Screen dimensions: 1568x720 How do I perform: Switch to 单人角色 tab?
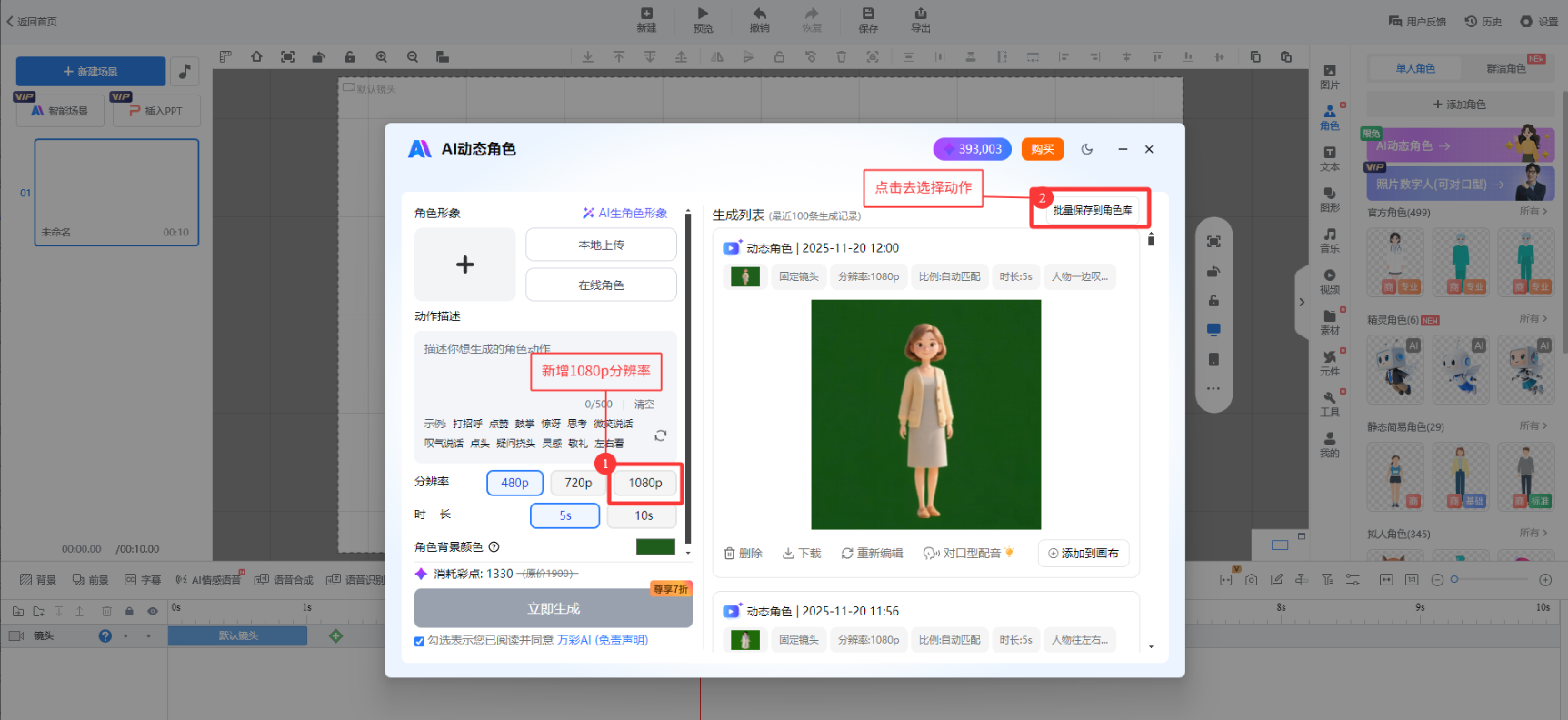pos(1415,68)
